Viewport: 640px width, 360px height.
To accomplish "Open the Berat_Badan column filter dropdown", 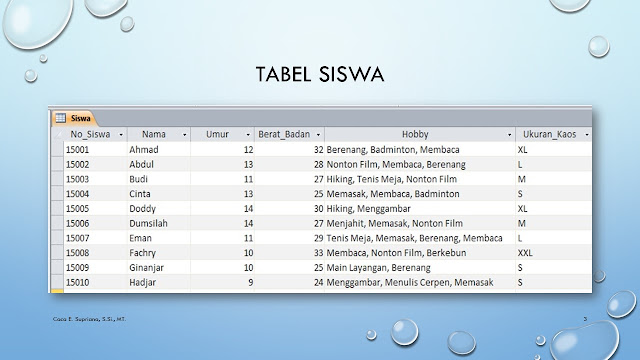I will click(x=318, y=135).
